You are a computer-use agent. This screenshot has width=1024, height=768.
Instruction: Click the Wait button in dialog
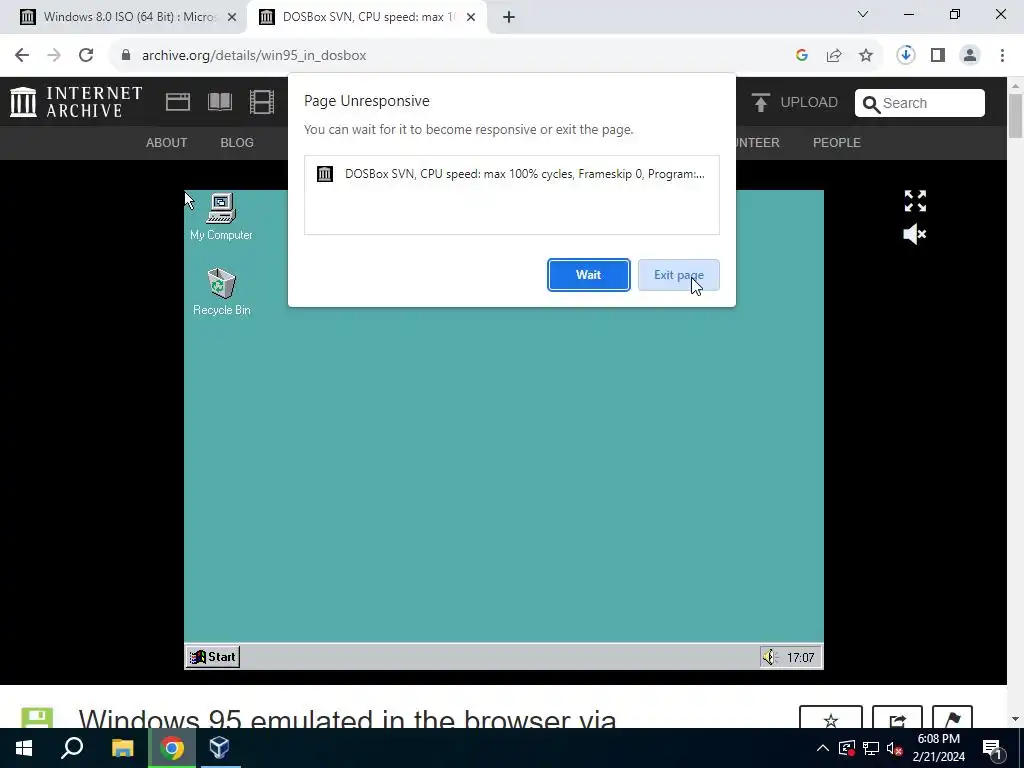click(588, 275)
